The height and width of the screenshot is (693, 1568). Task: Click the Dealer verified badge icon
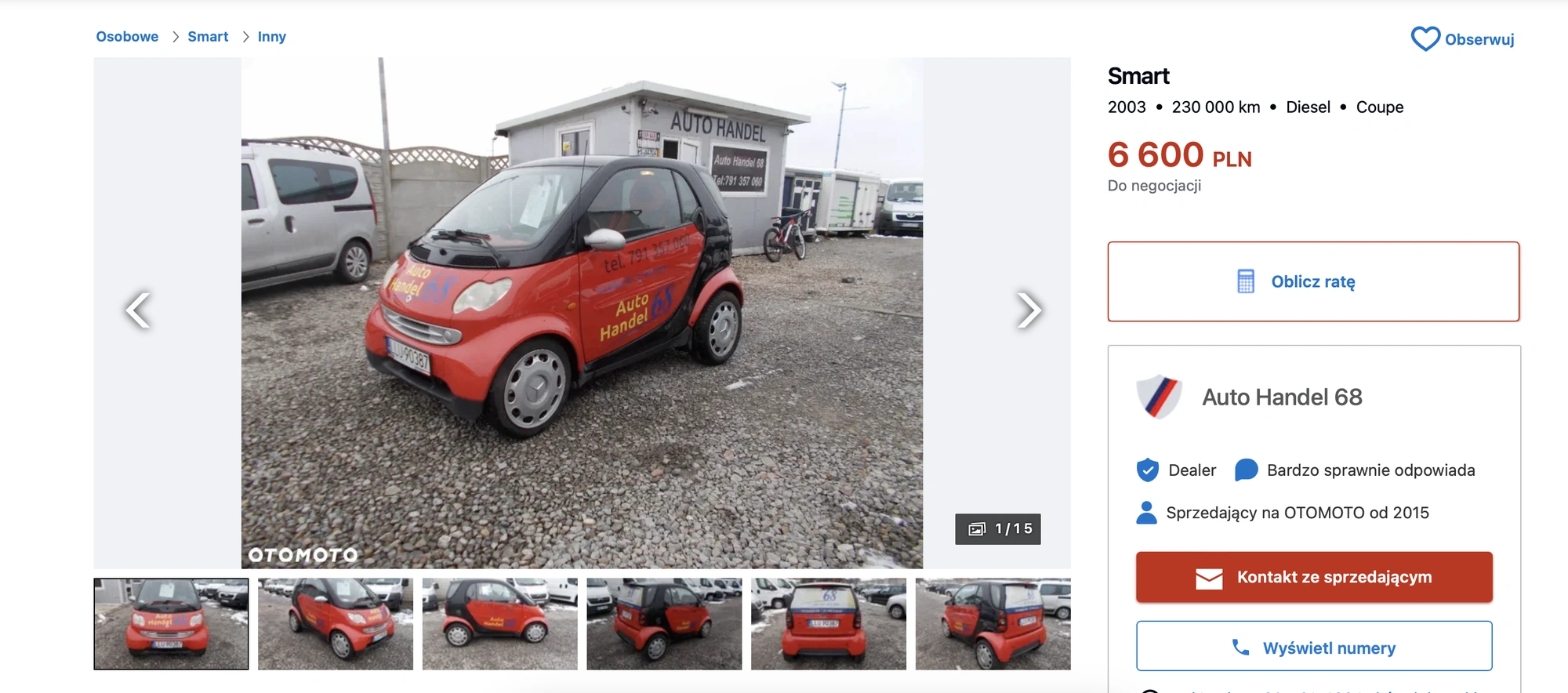coord(1147,470)
